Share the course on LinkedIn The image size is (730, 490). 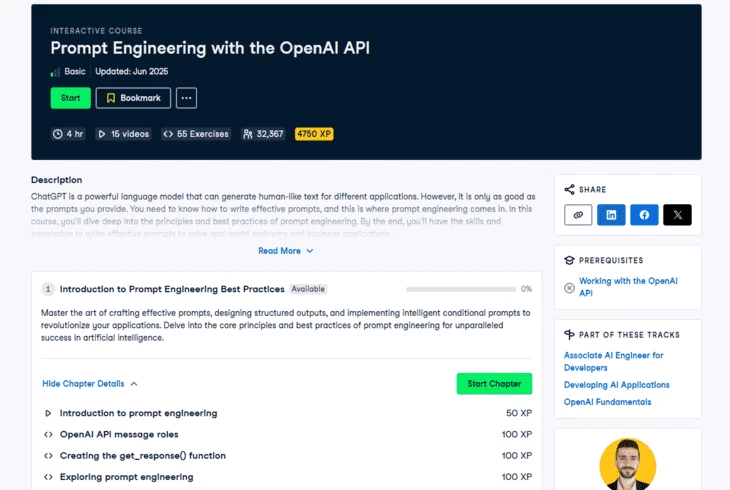tap(611, 215)
